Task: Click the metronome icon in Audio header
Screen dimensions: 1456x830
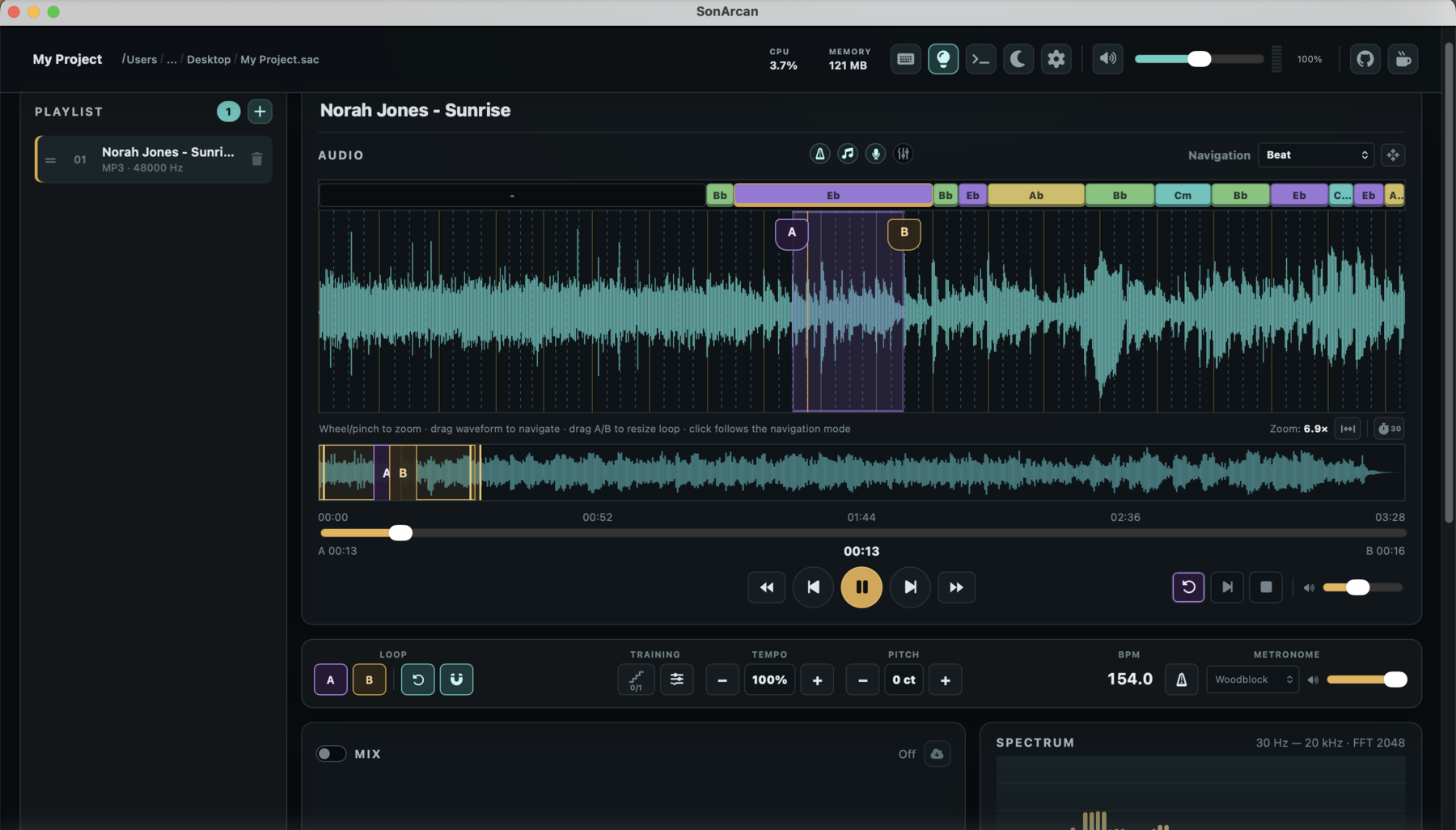Action: 819,154
